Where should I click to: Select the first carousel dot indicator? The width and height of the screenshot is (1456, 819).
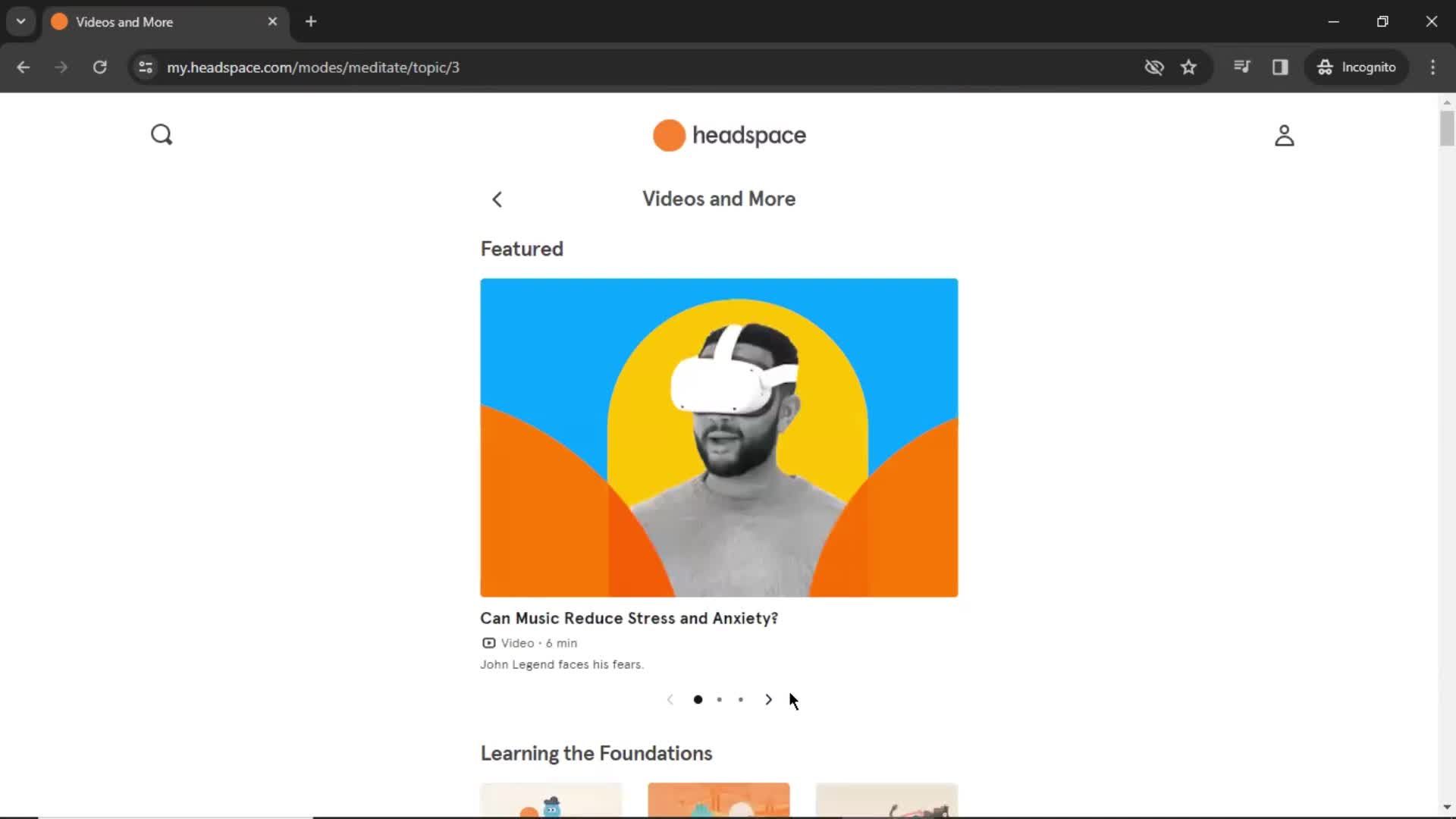coord(697,699)
